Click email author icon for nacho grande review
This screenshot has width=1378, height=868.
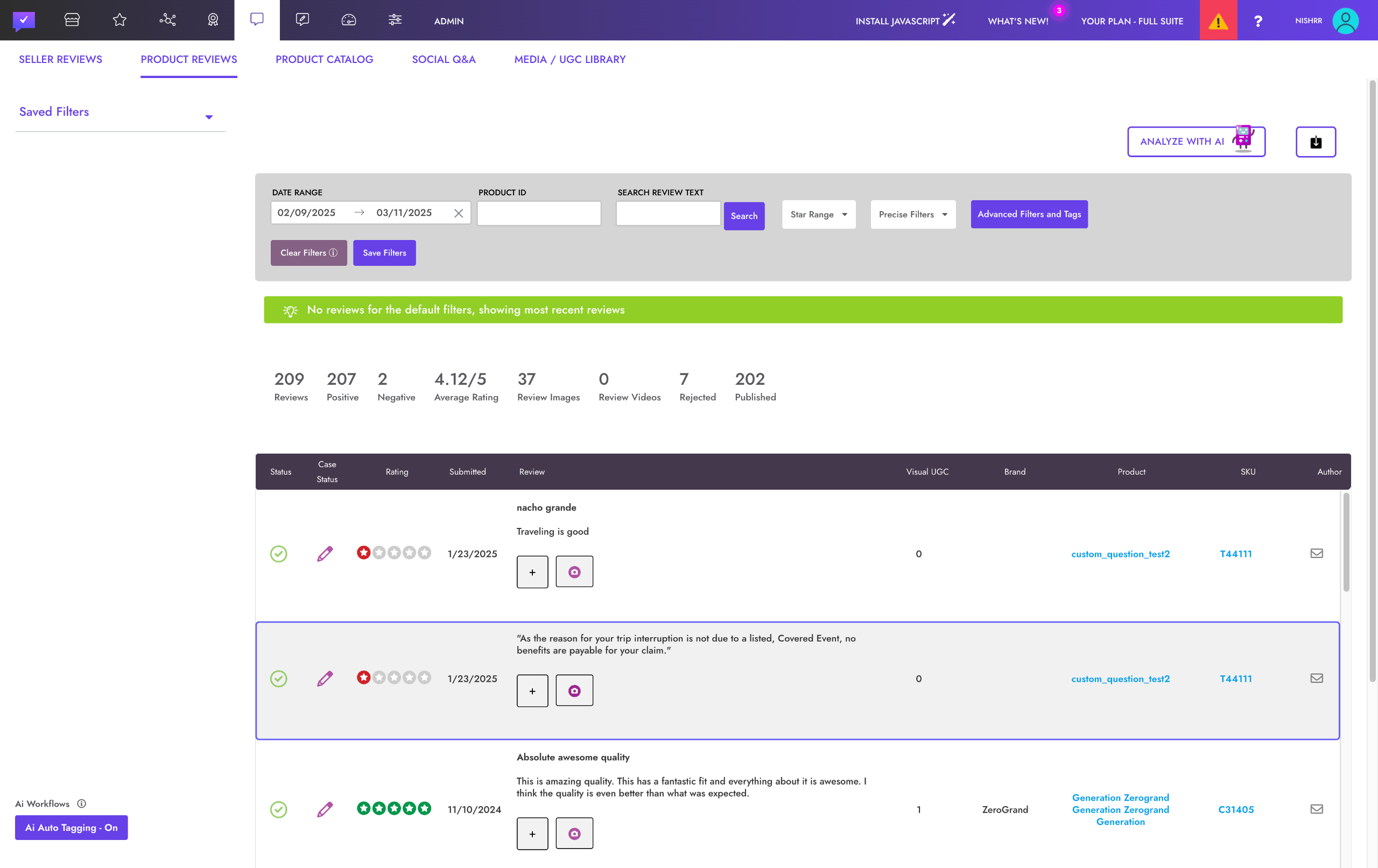tap(1316, 553)
